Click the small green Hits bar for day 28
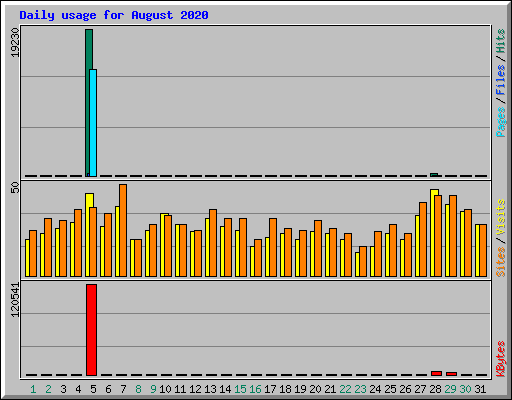This screenshot has height=400, width=512. click(x=434, y=175)
